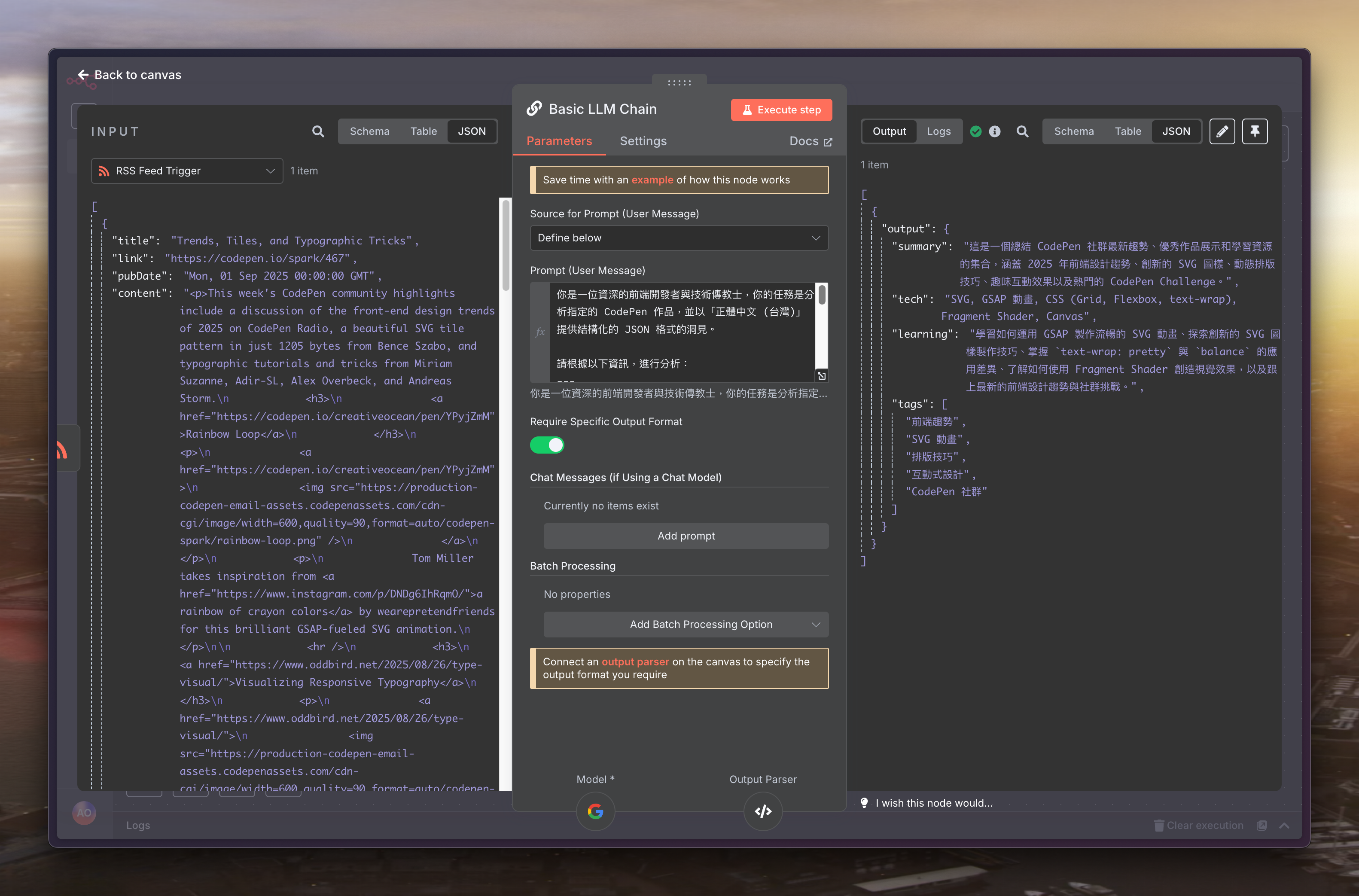Switch input view to Schema

point(369,131)
